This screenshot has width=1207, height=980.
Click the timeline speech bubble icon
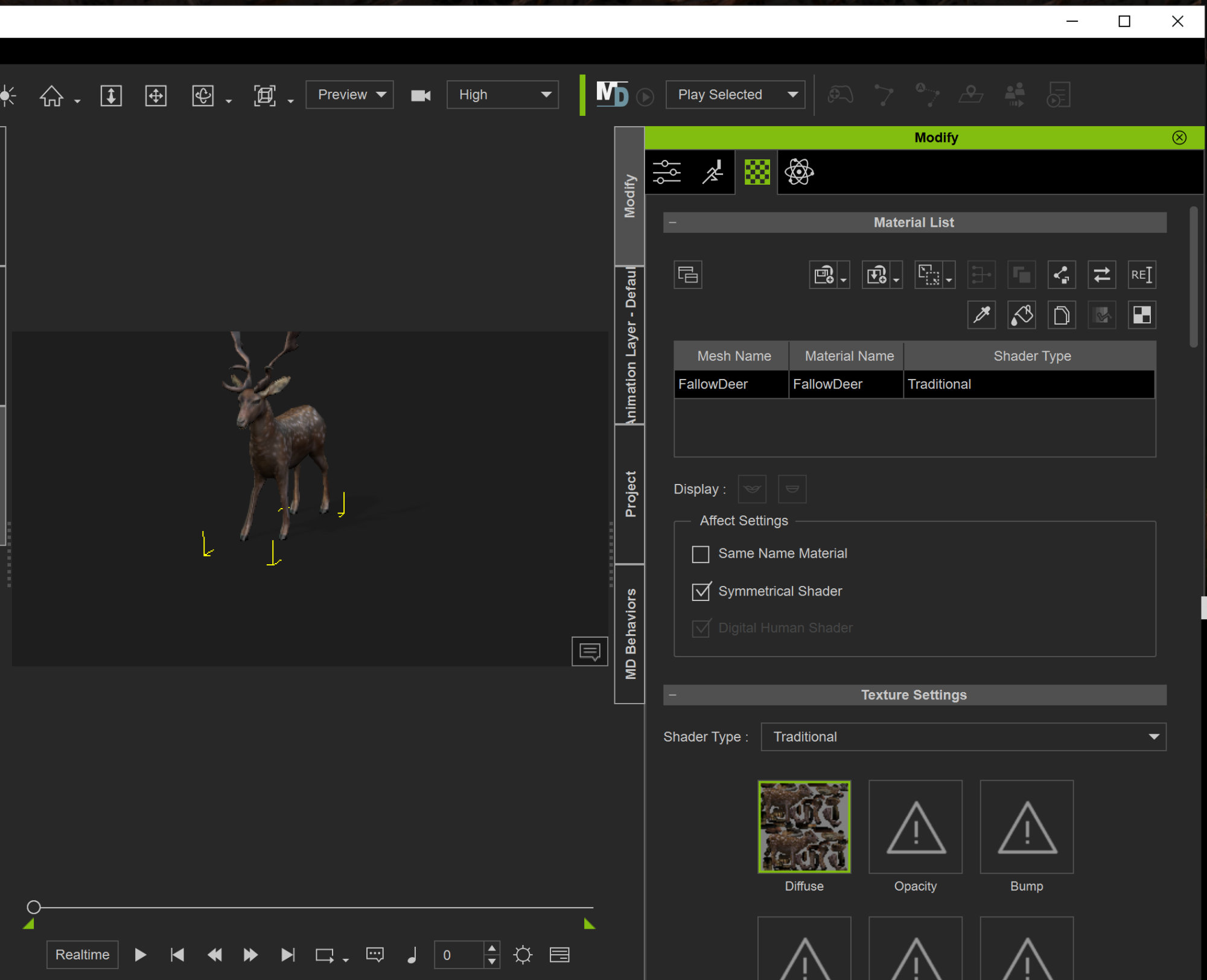375,955
